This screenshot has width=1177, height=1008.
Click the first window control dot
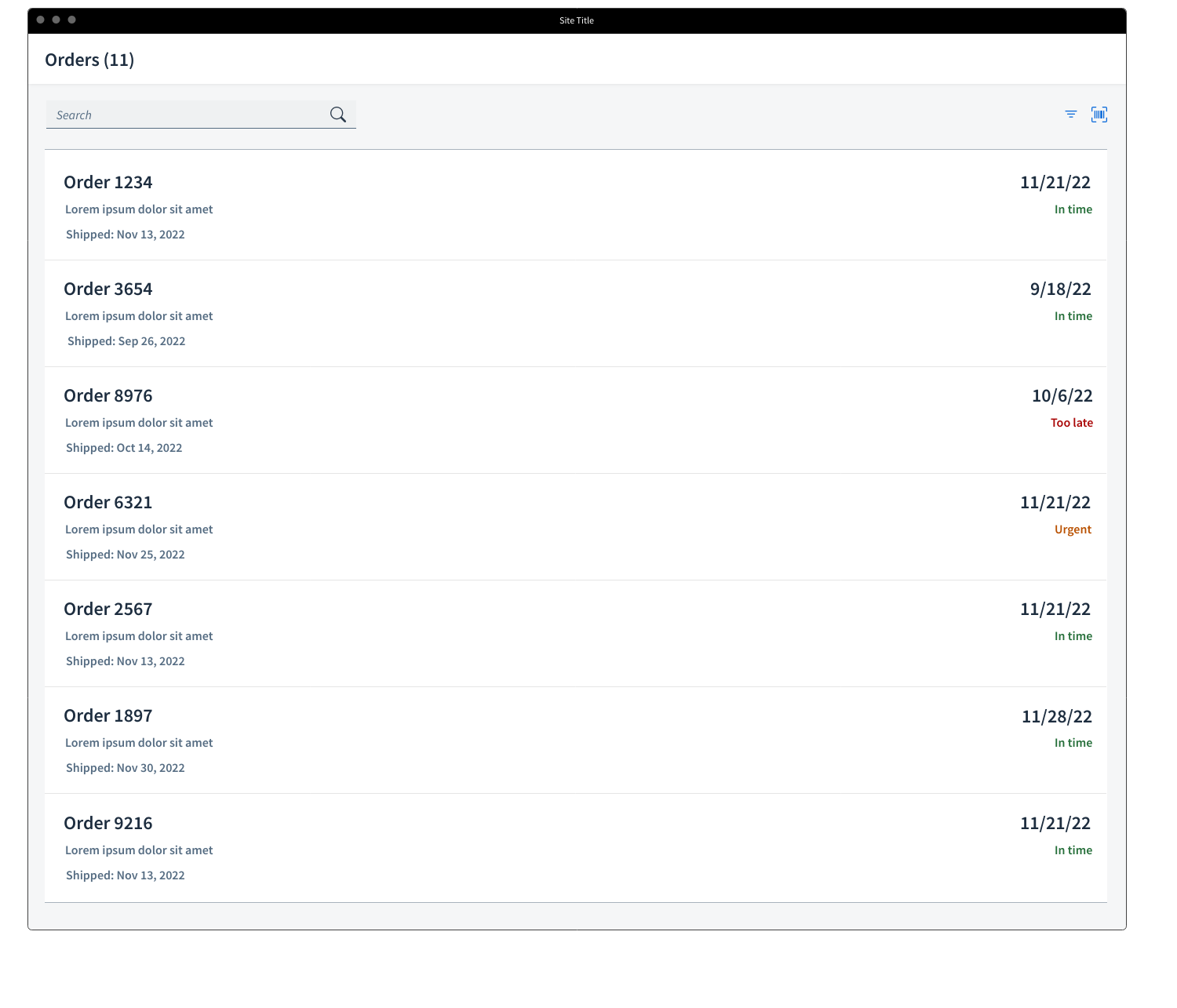tap(41, 20)
